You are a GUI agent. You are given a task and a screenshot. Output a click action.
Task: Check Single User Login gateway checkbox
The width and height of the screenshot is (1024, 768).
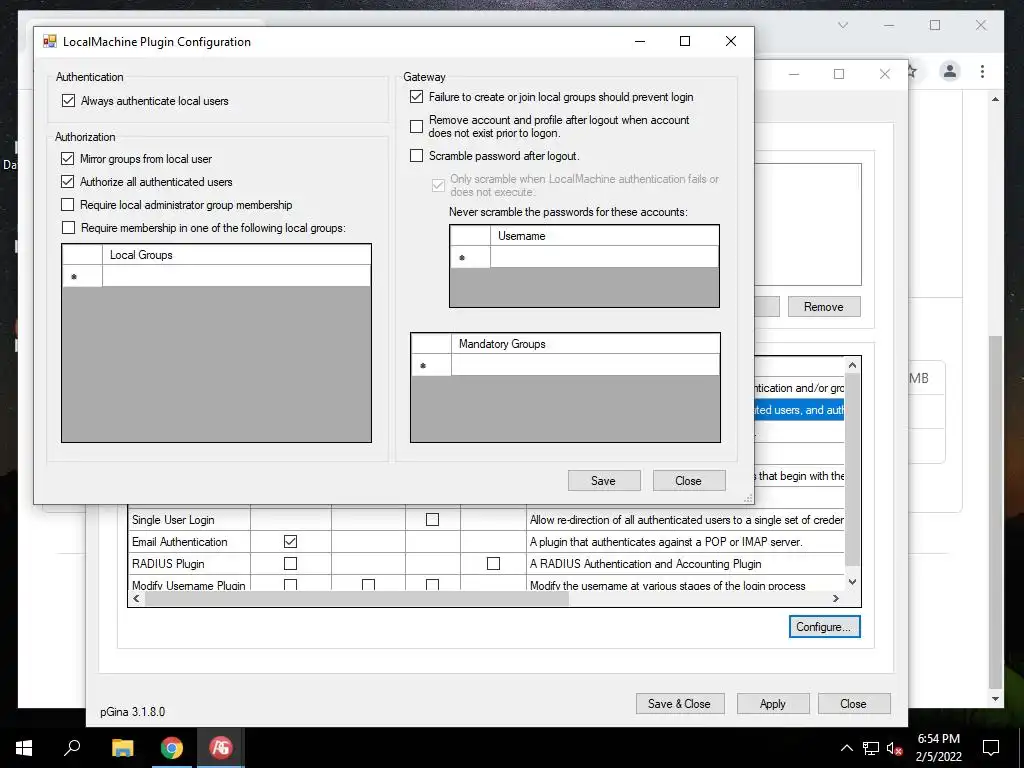432,520
